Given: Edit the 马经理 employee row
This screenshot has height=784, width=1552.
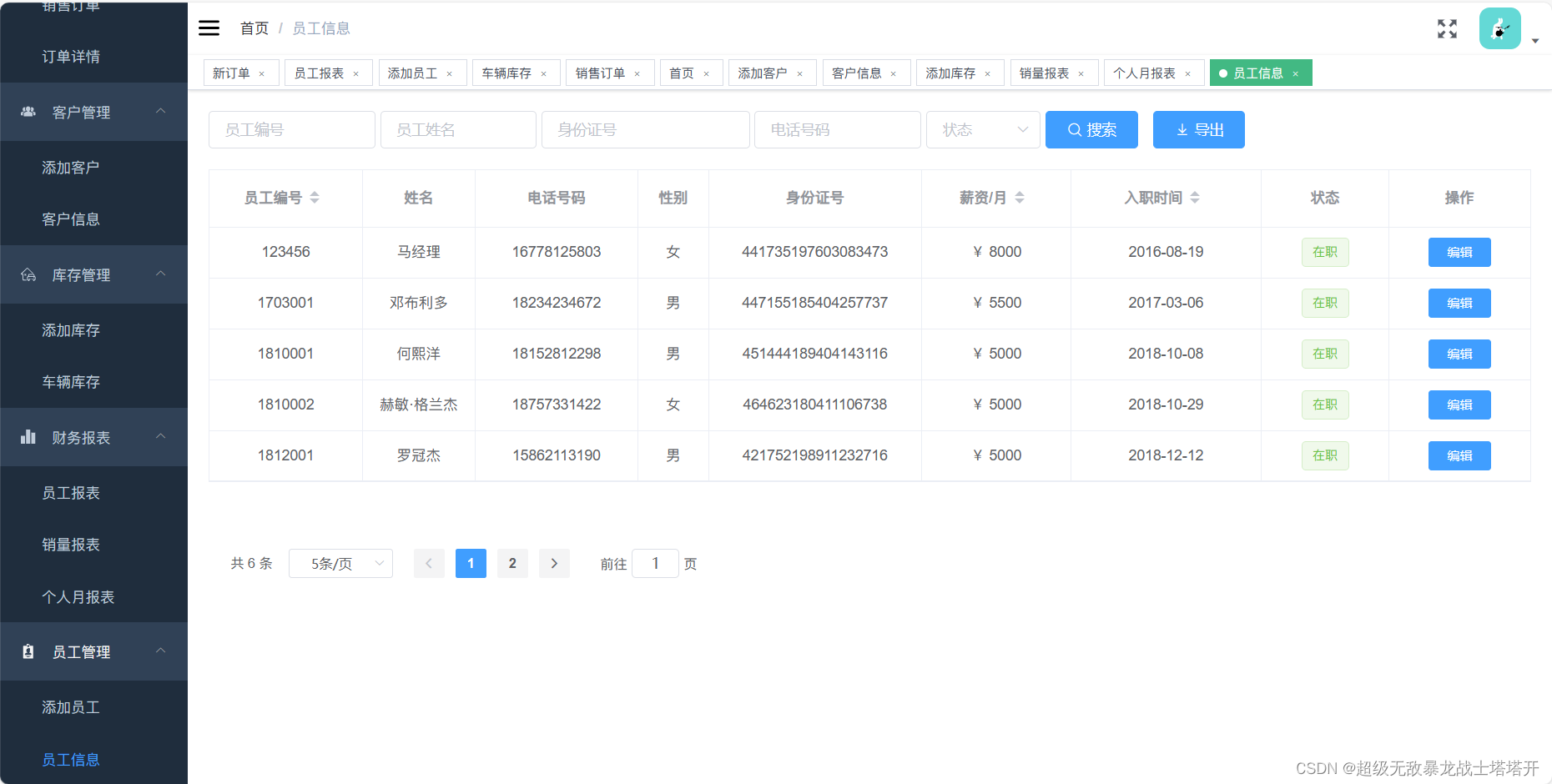Looking at the screenshot, I should click(1459, 253).
